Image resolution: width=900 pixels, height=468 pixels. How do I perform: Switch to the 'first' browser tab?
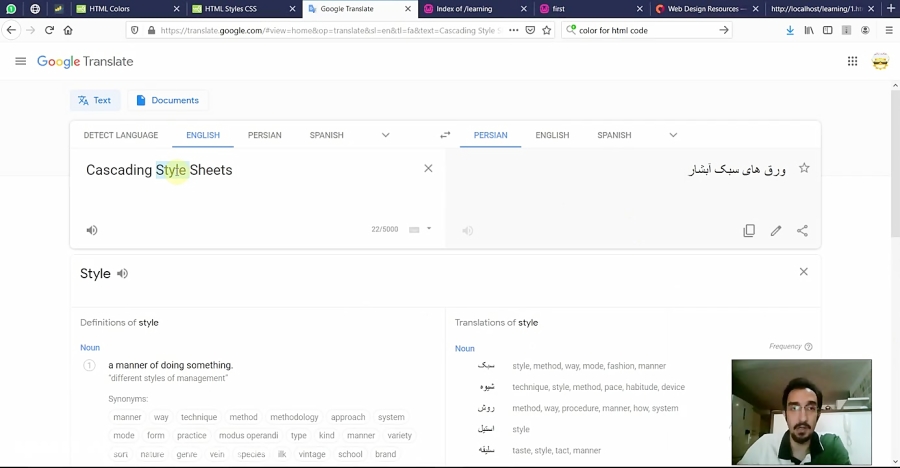pyautogui.click(x=591, y=9)
